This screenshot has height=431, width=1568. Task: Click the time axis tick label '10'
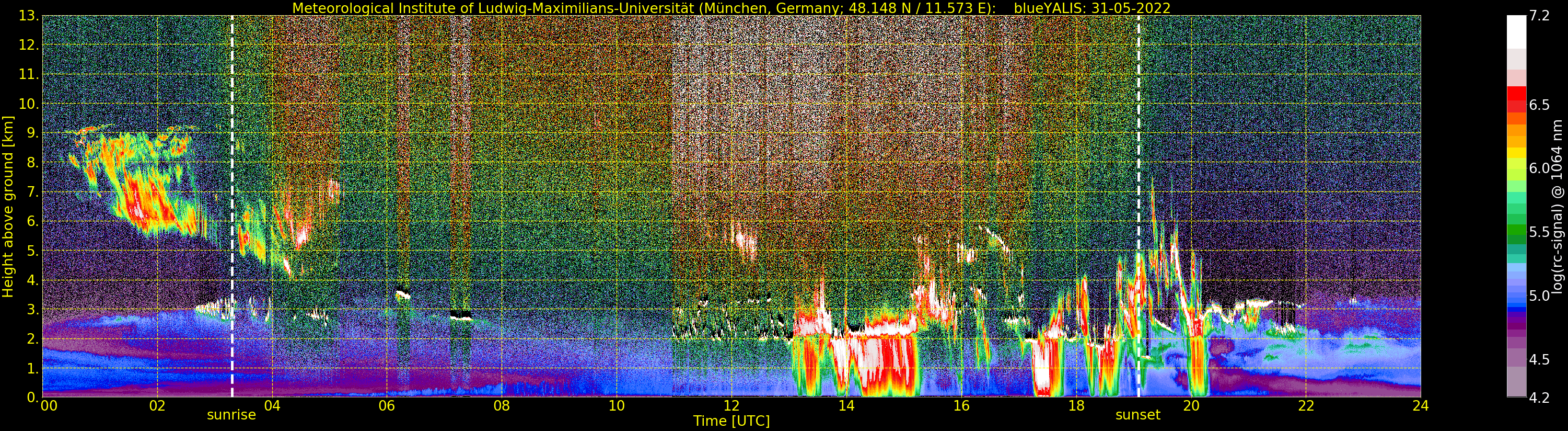617,405
